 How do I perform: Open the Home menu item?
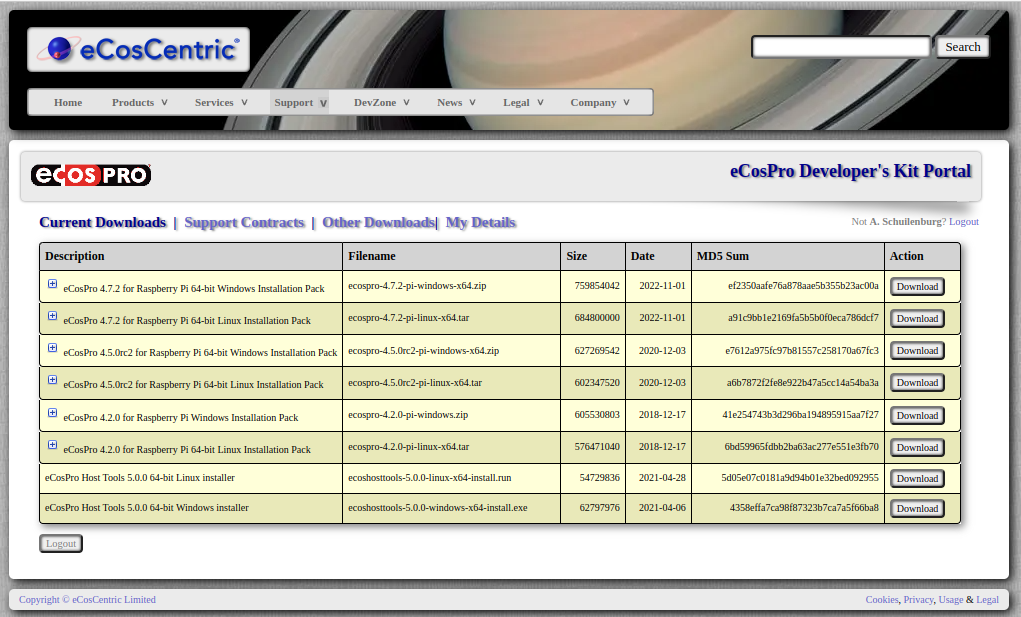click(68, 102)
